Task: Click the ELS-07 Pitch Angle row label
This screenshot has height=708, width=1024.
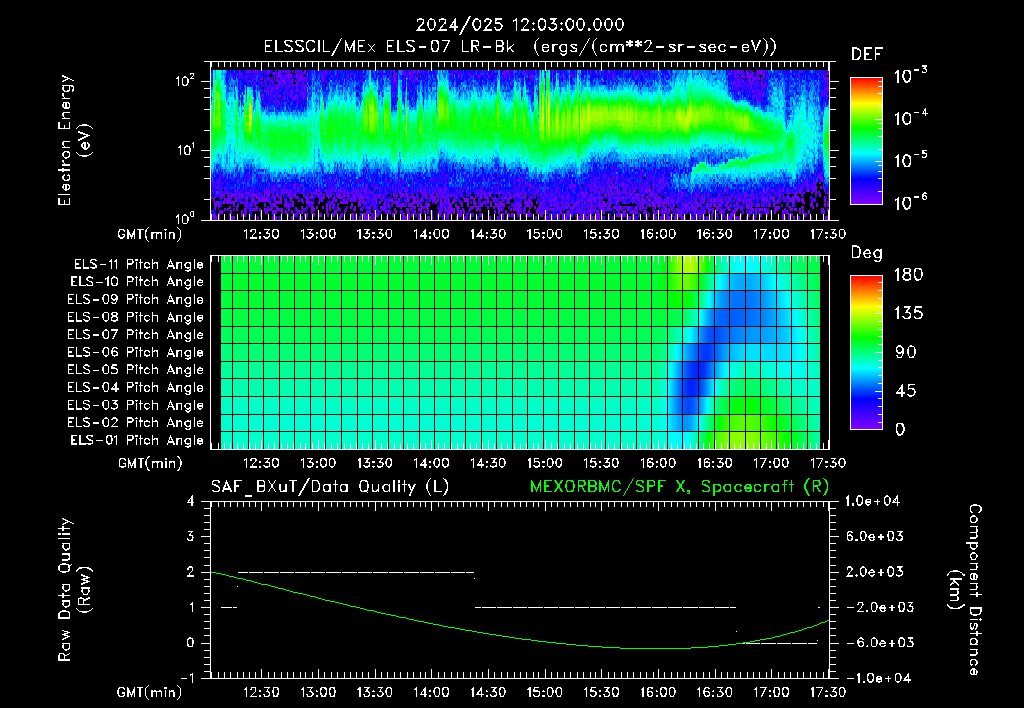Action: click(135, 335)
